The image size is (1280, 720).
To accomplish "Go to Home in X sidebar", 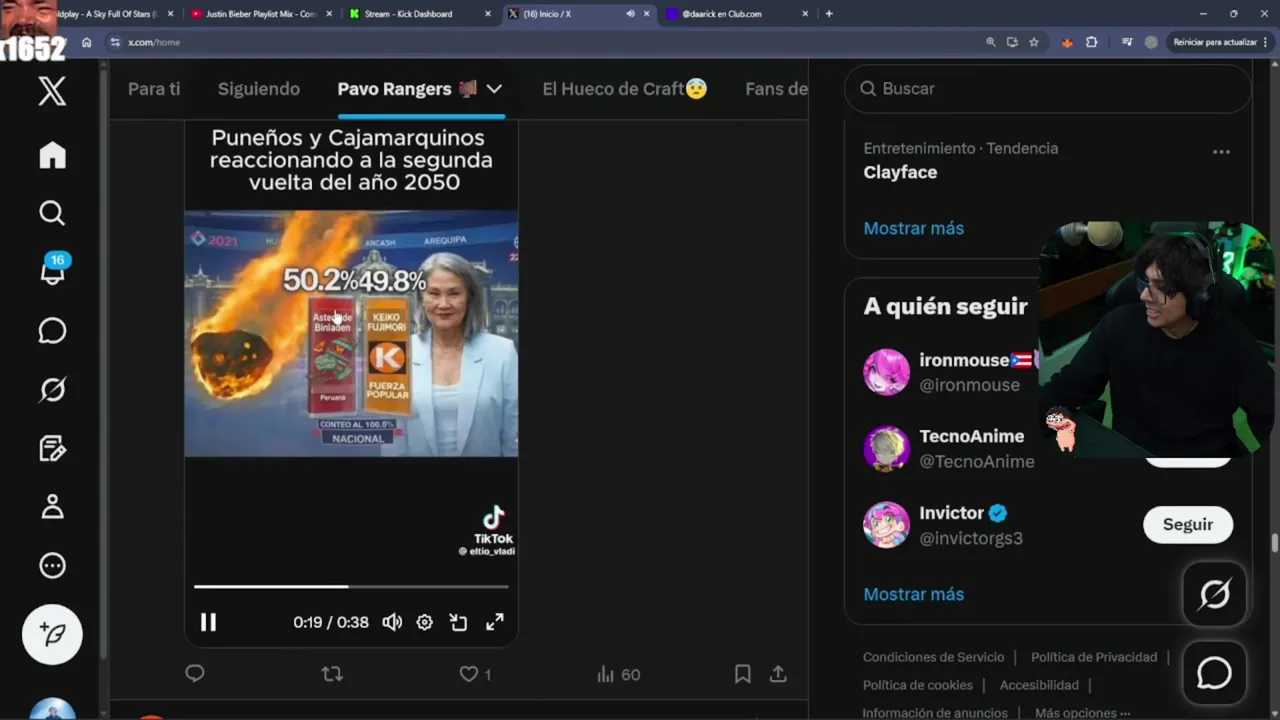I will pos(52,155).
